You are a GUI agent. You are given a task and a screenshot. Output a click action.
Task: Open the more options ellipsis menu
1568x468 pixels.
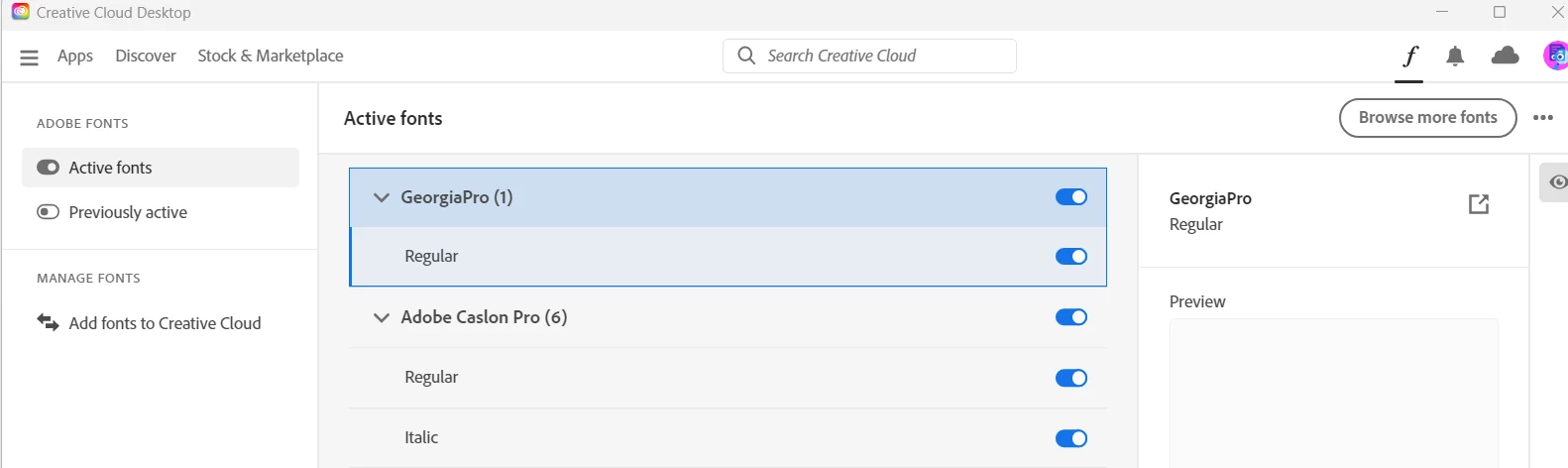point(1542,117)
